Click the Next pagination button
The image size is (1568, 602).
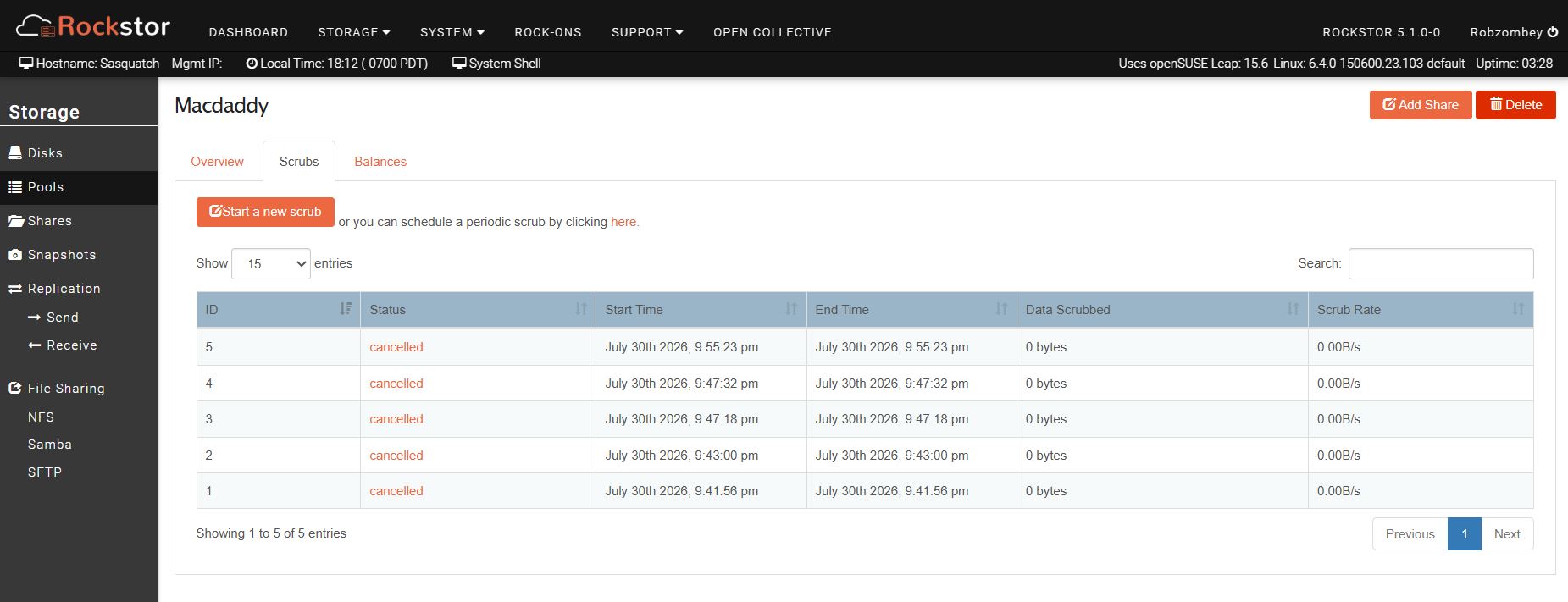[1507, 534]
